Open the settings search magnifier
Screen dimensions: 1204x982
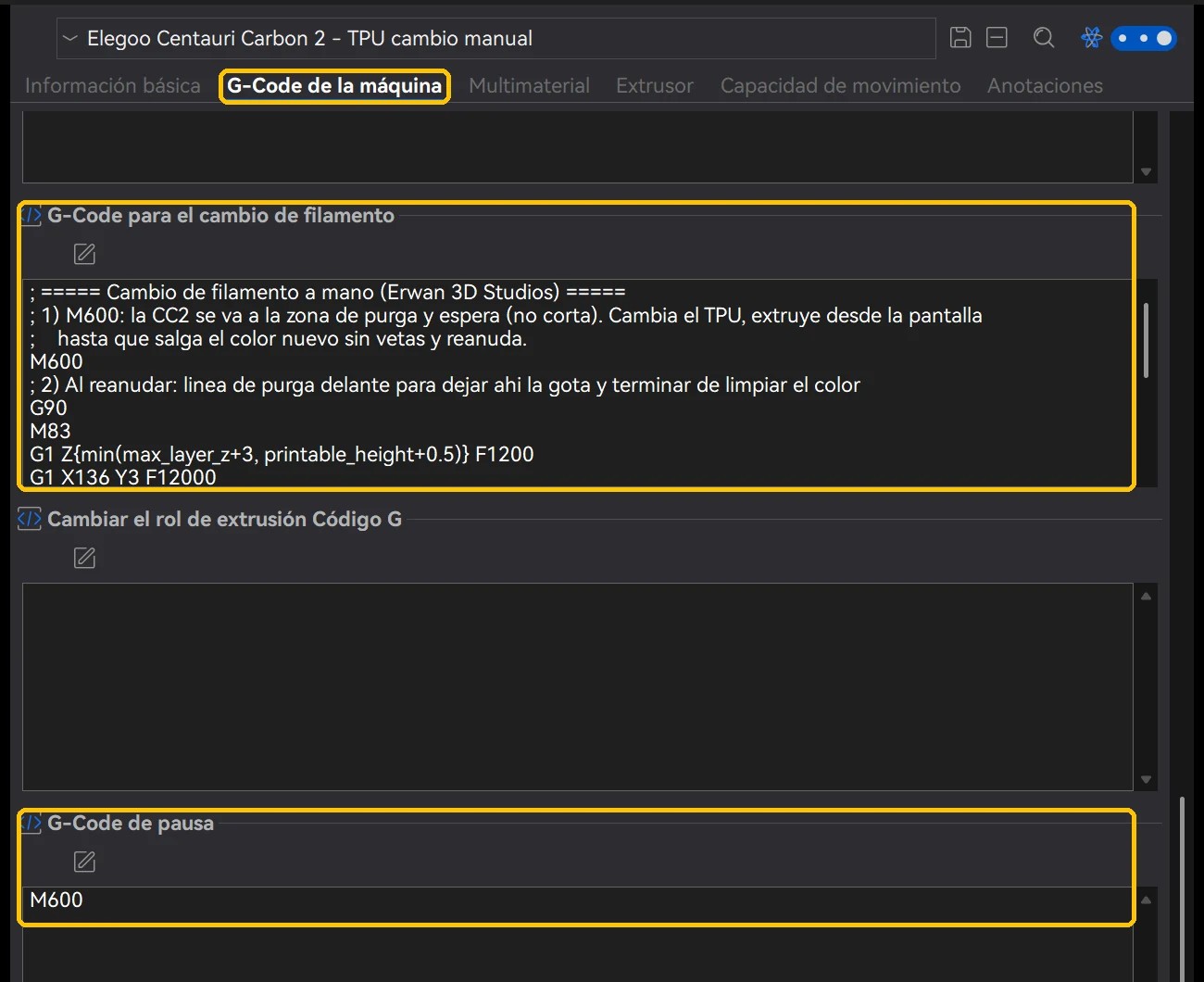point(1044,38)
